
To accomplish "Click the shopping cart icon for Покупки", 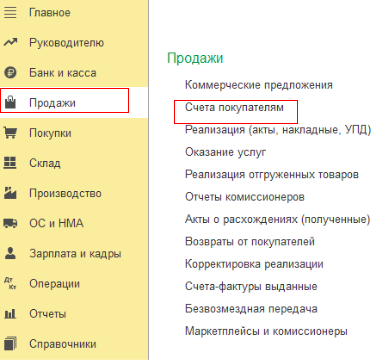I will point(10,133).
